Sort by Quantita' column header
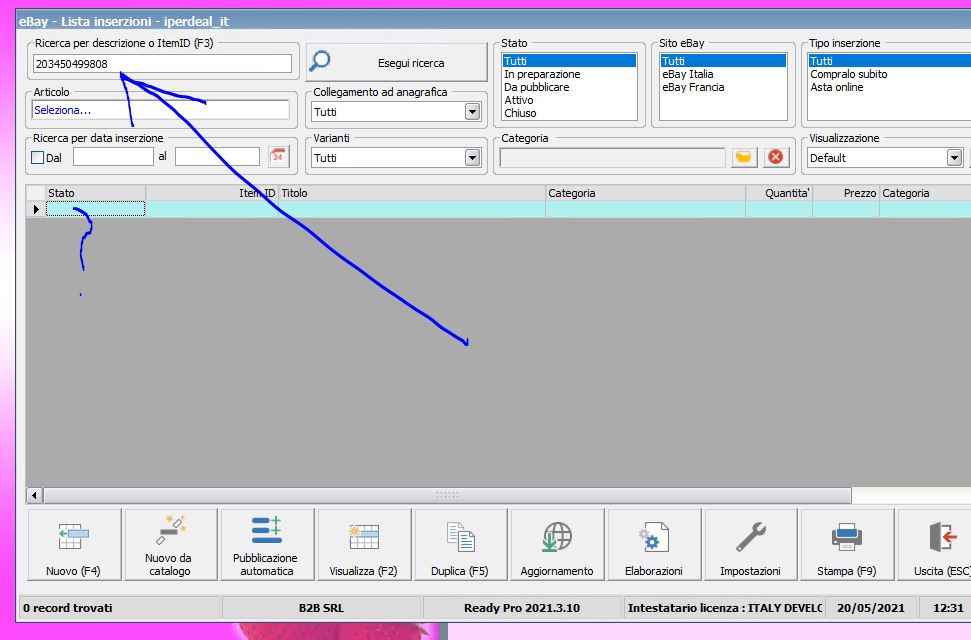971x640 pixels. 779,193
